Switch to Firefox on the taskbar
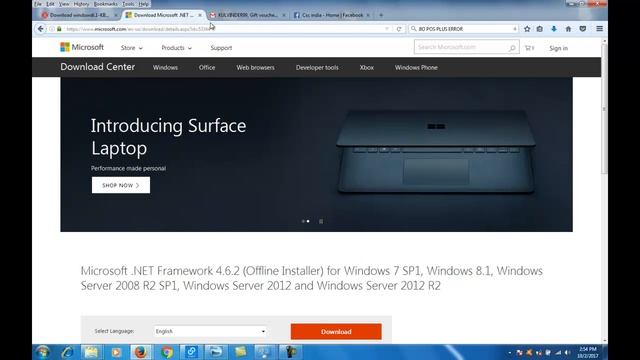The height and width of the screenshot is (360, 640). tap(141, 352)
